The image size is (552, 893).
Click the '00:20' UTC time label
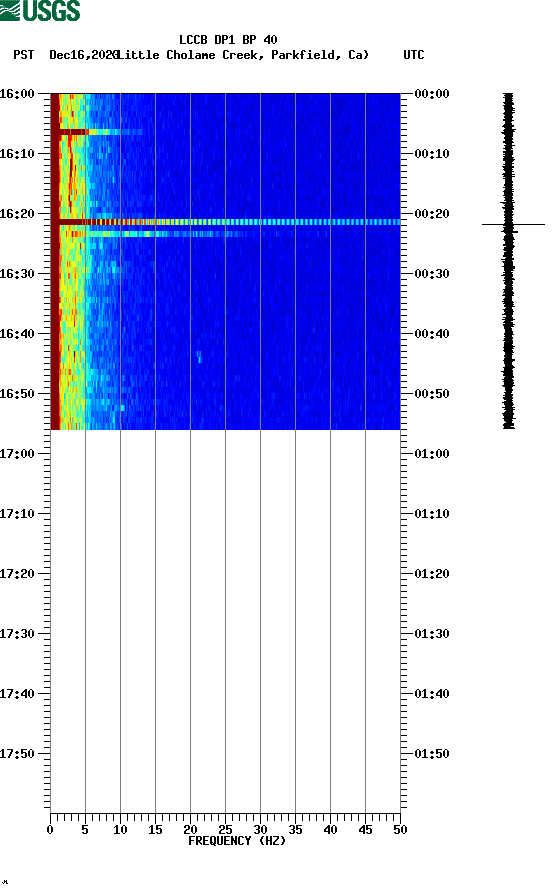tap(432, 214)
